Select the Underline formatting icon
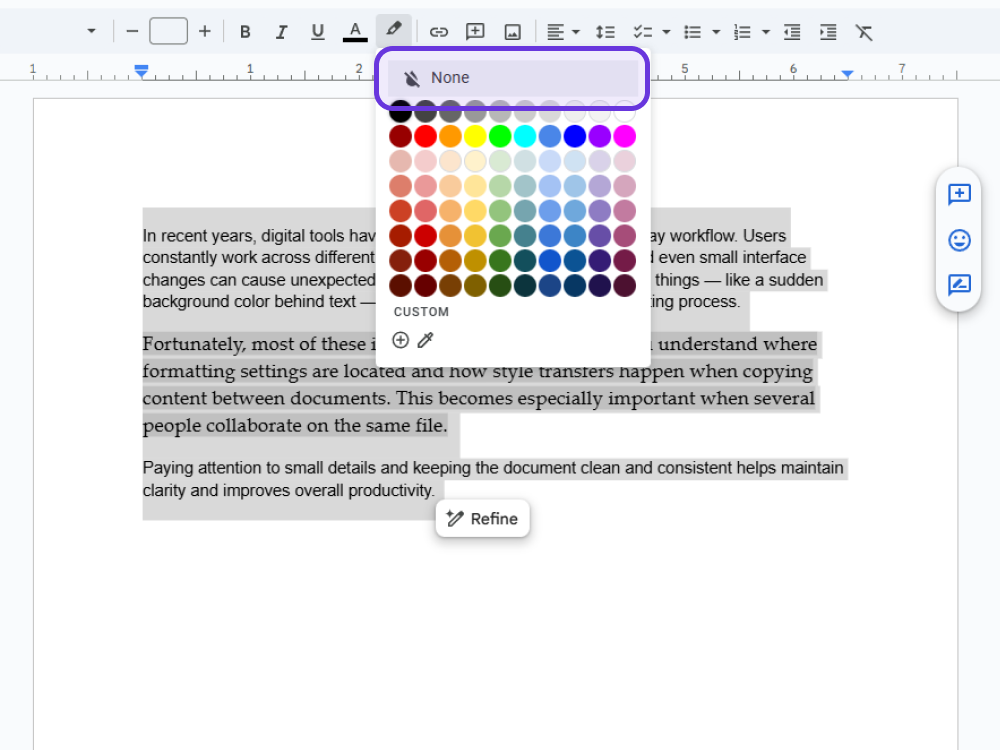 [317, 31]
